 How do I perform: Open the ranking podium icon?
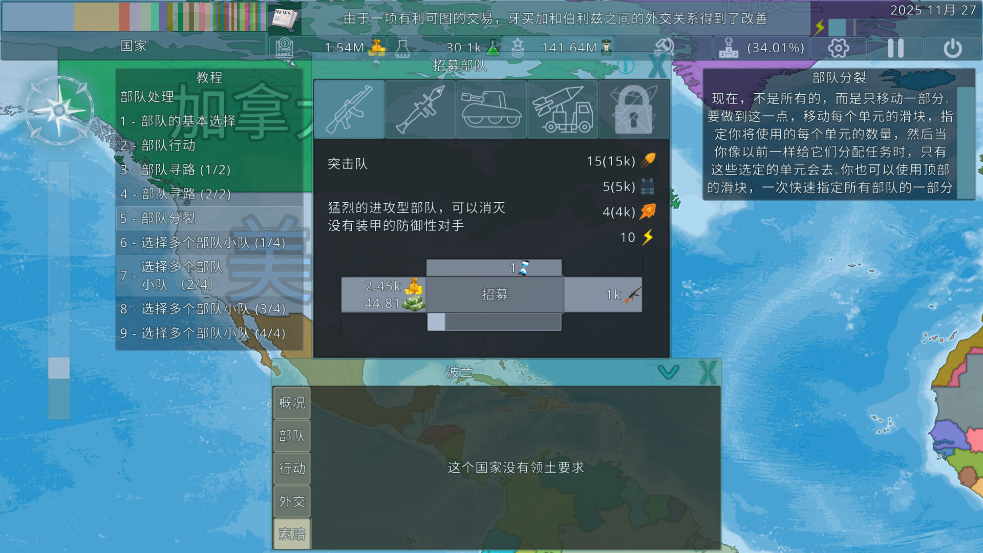pyautogui.click(x=728, y=48)
